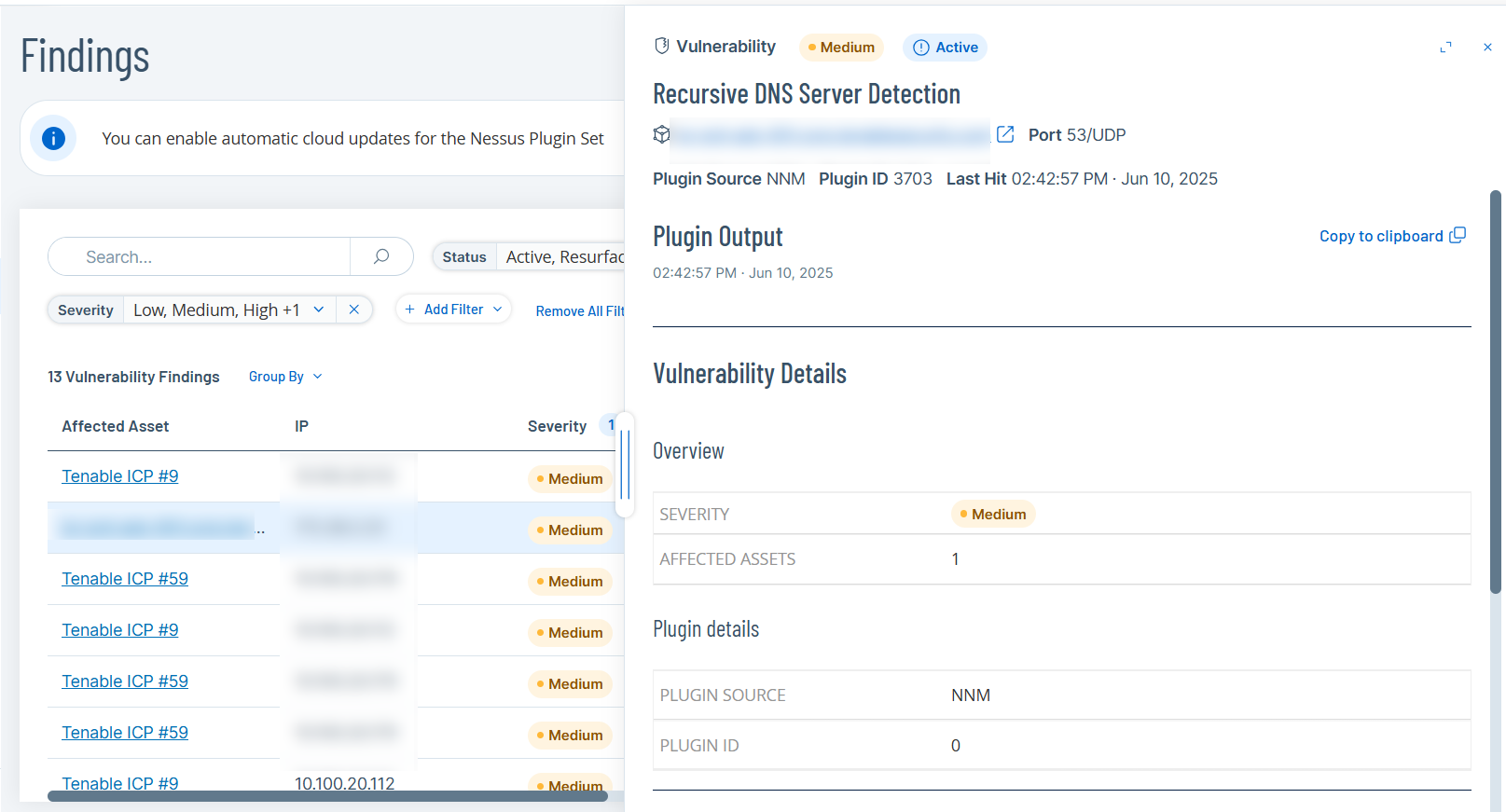Click the blue info icon in banner
Viewport: 1506px width, 812px height.
[53, 138]
